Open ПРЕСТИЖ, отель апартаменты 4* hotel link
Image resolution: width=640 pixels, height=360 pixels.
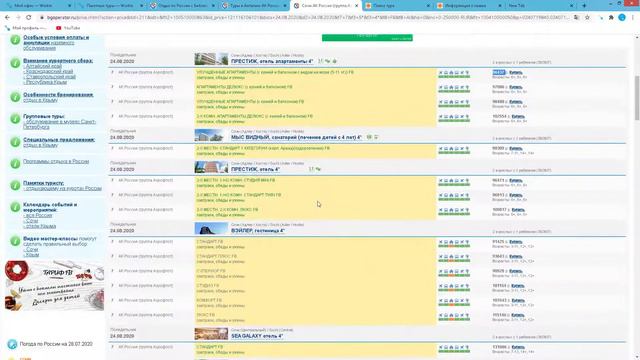click(x=272, y=61)
